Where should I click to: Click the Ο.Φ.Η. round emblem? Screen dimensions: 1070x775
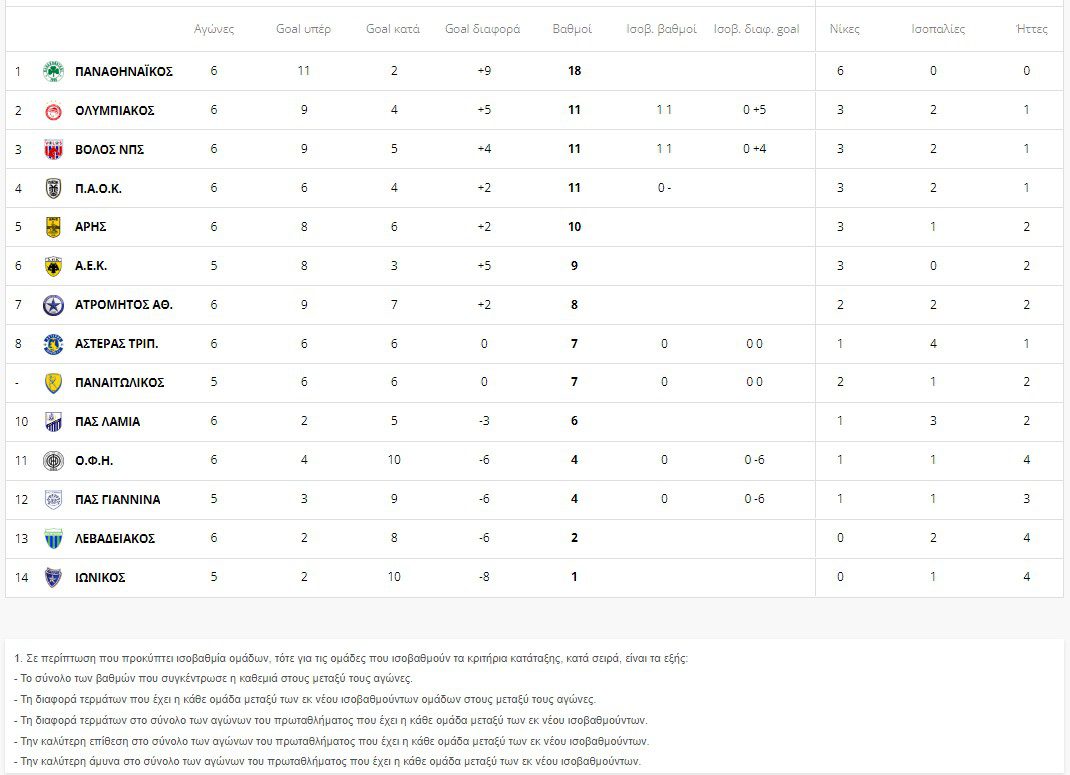point(53,461)
